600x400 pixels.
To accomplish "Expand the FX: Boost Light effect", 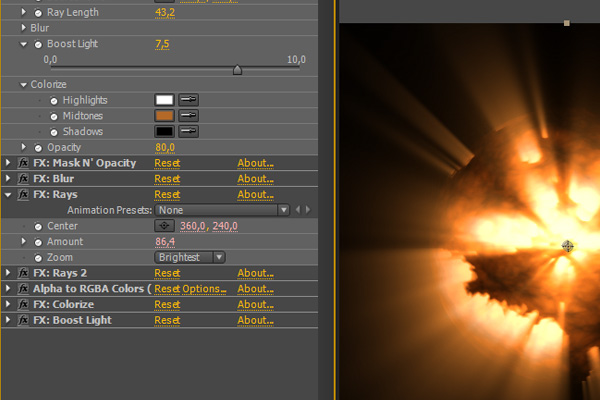I will [x=8, y=320].
